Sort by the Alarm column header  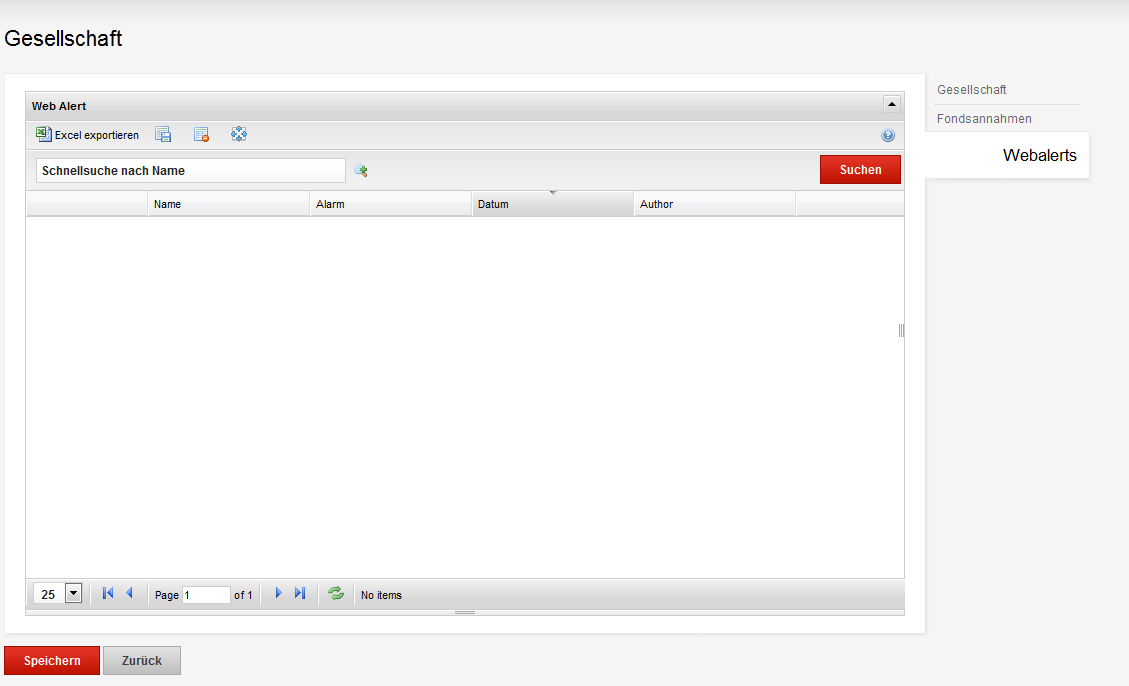pos(391,204)
